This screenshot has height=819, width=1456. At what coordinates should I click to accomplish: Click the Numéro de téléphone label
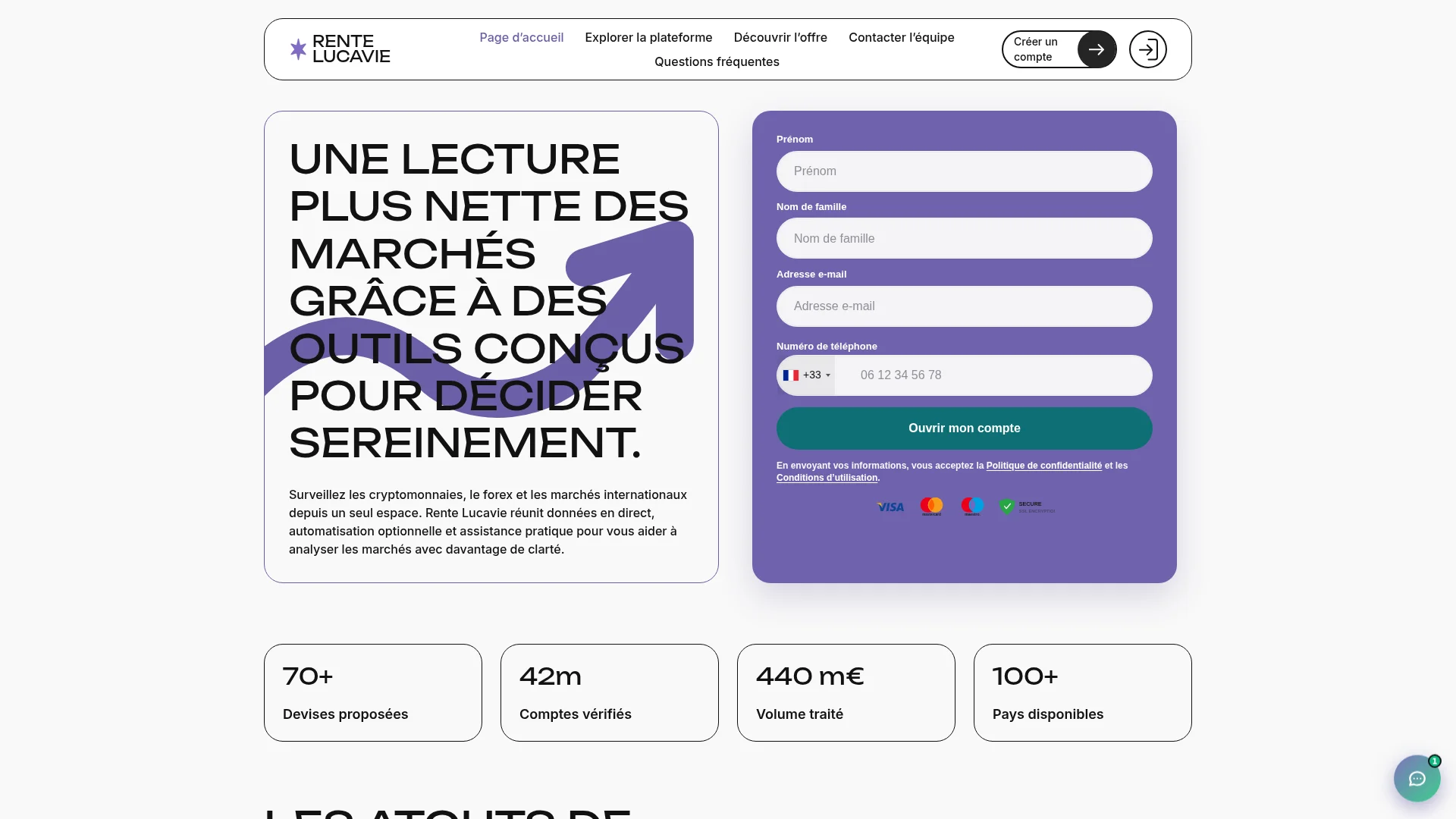[x=827, y=347]
